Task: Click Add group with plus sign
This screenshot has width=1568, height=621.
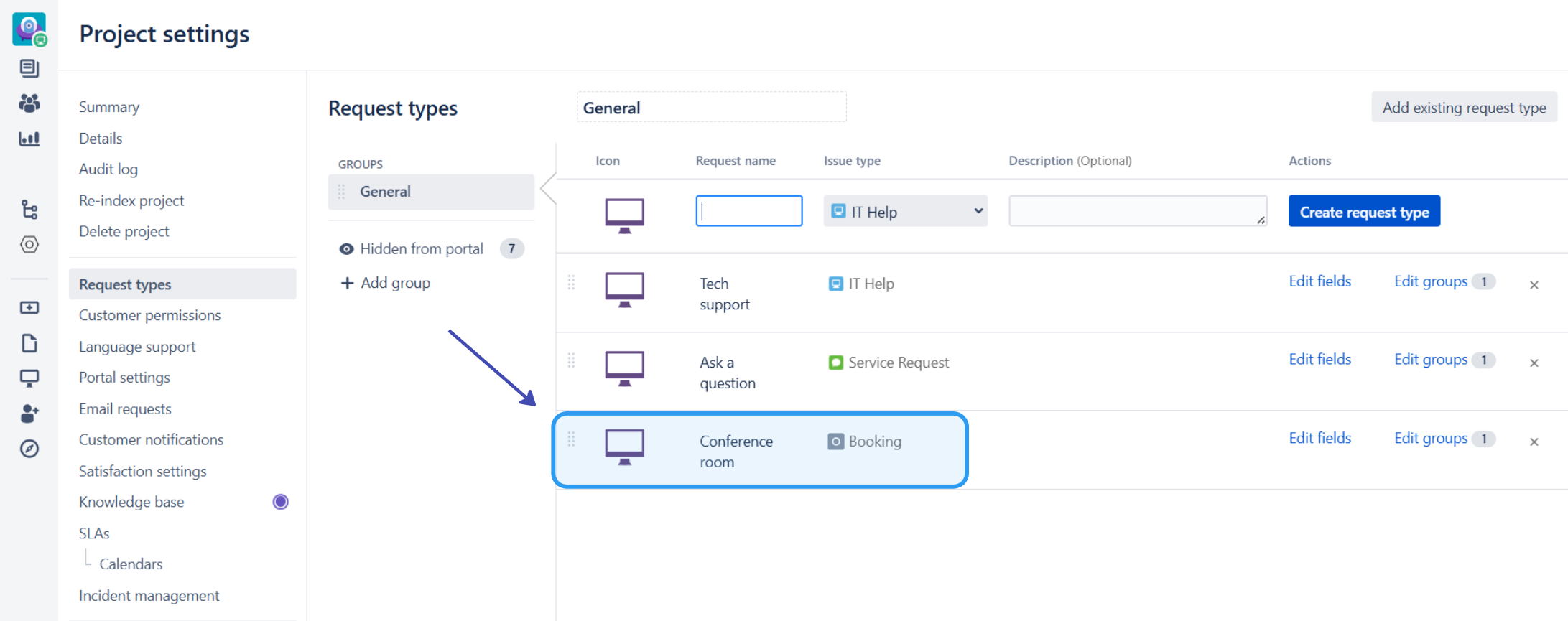Action: (x=386, y=283)
